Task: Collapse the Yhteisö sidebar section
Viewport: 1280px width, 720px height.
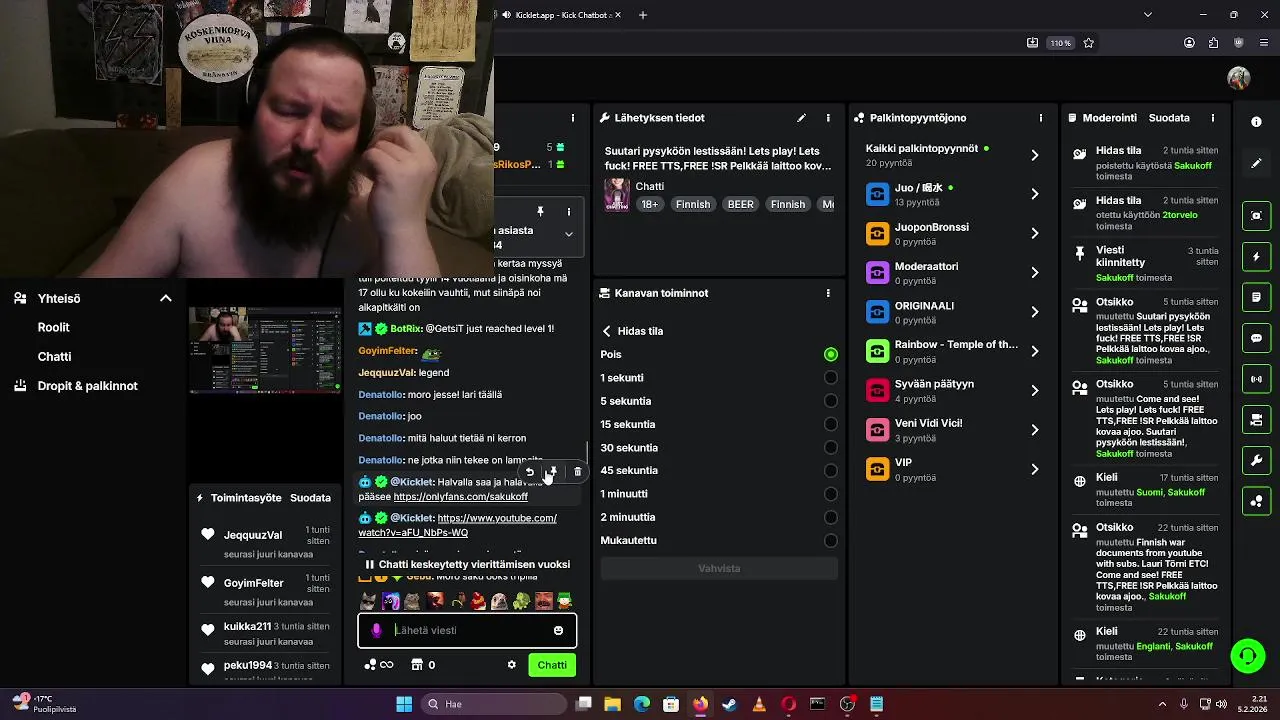Action: click(x=166, y=298)
